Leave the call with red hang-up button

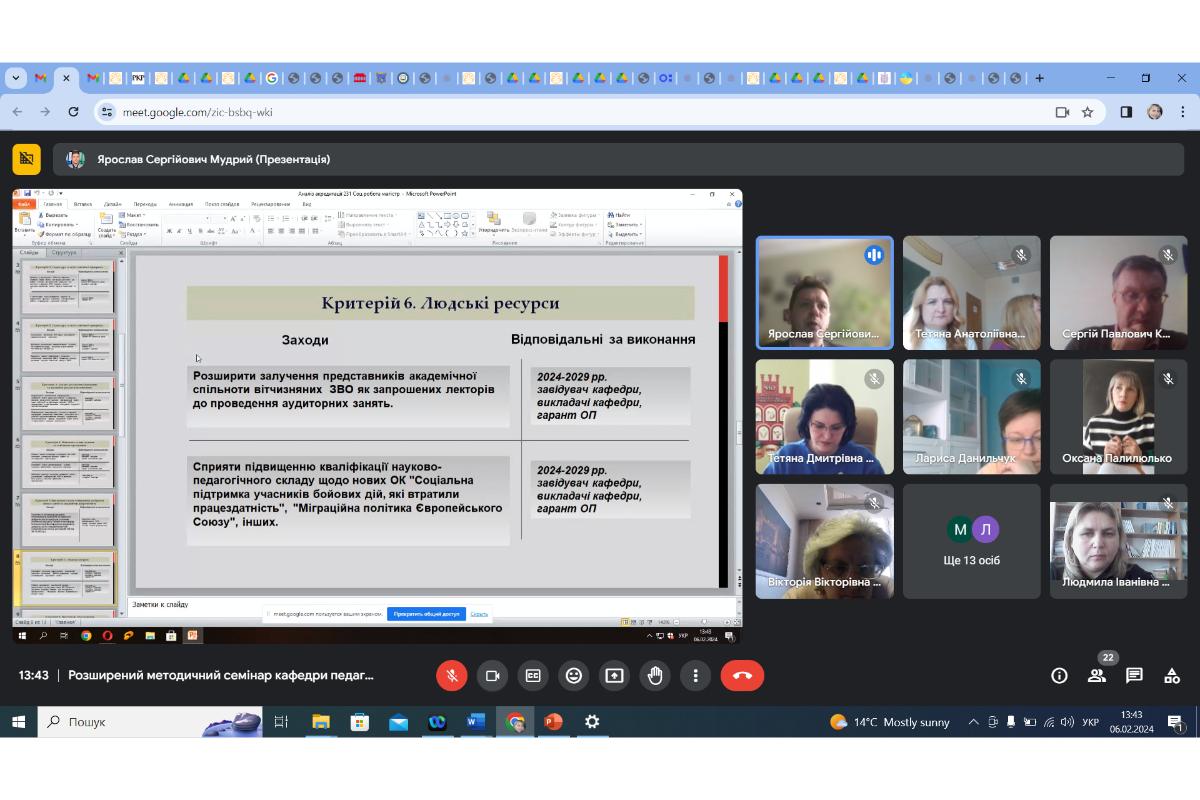742,676
